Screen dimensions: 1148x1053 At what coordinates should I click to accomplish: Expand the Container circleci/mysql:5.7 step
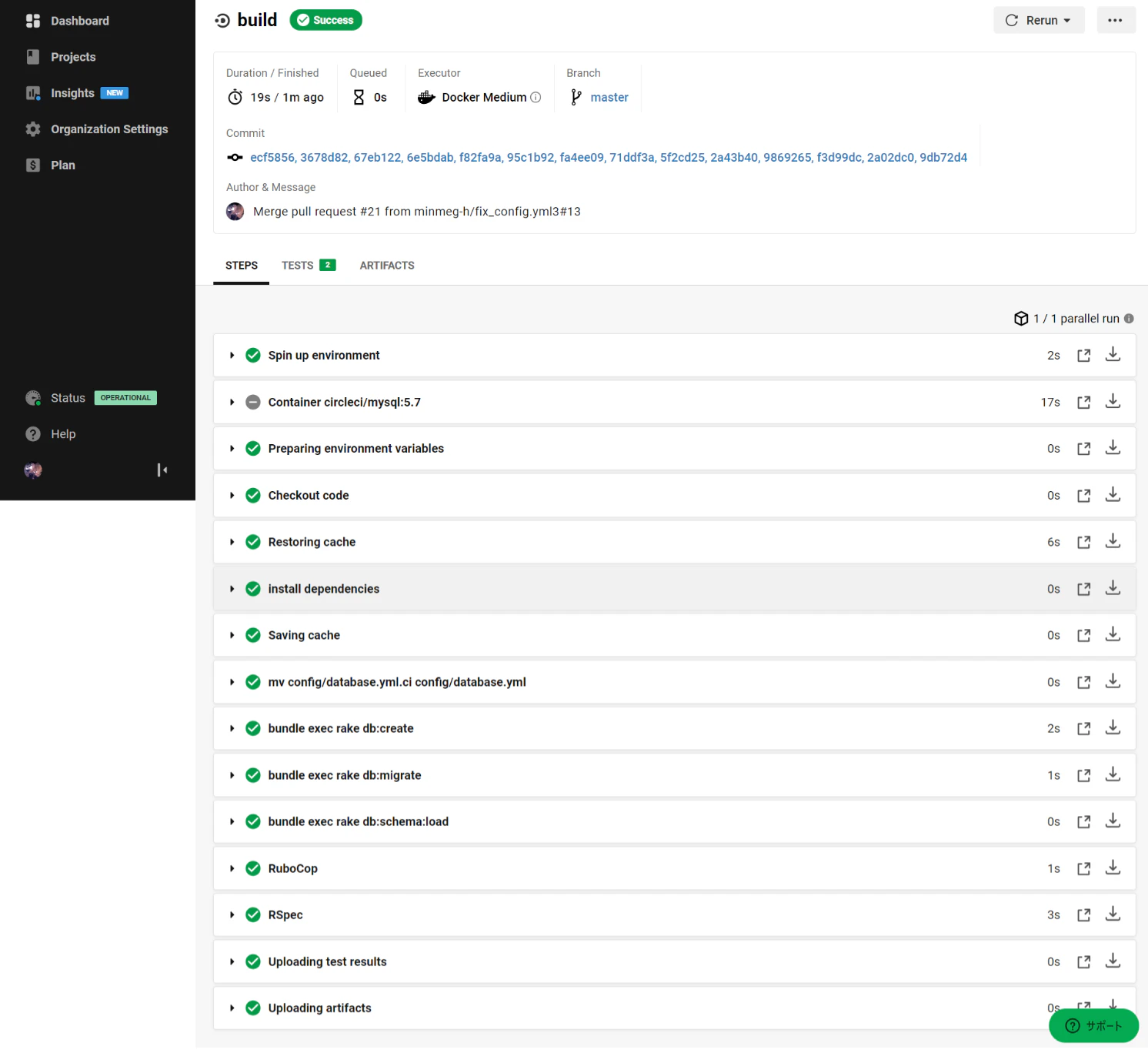pyautogui.click(x=232, y=403)
